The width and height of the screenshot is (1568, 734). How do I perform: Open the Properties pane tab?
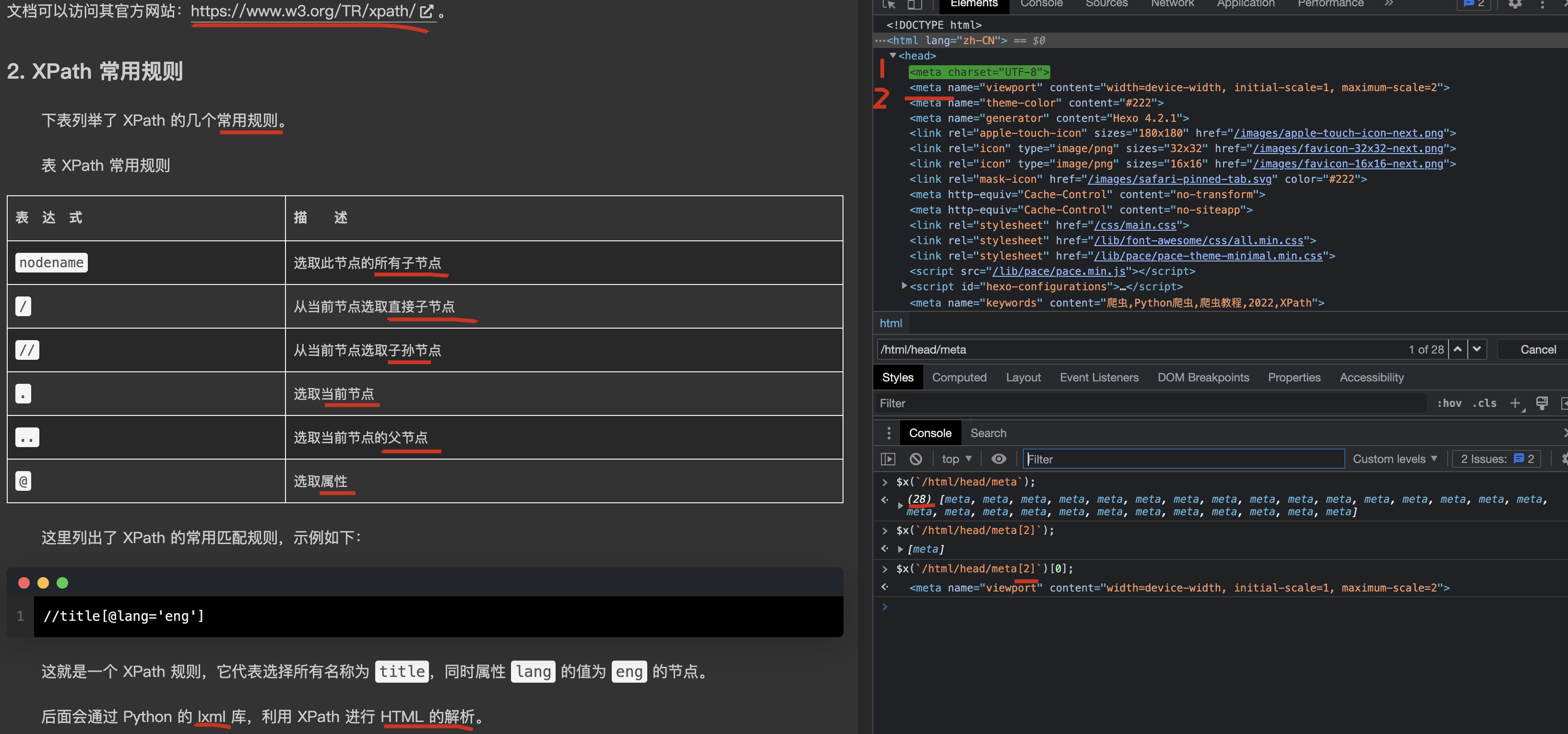click(1294, 378)
